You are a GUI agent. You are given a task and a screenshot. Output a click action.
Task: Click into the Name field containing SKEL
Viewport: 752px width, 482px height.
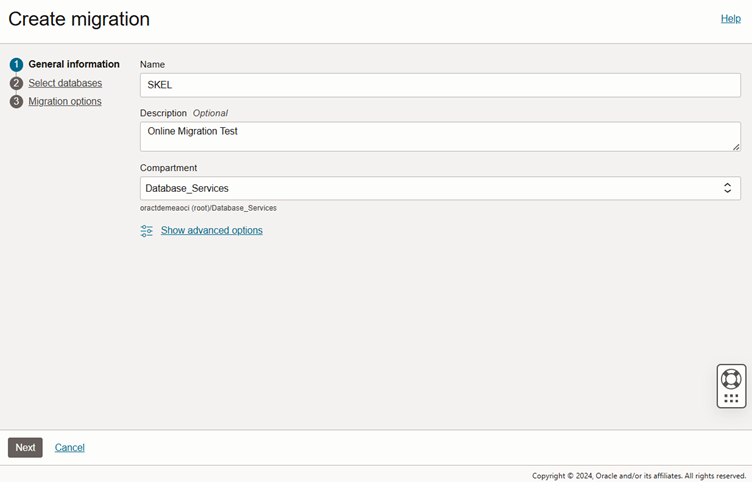(x=440, y=85)
